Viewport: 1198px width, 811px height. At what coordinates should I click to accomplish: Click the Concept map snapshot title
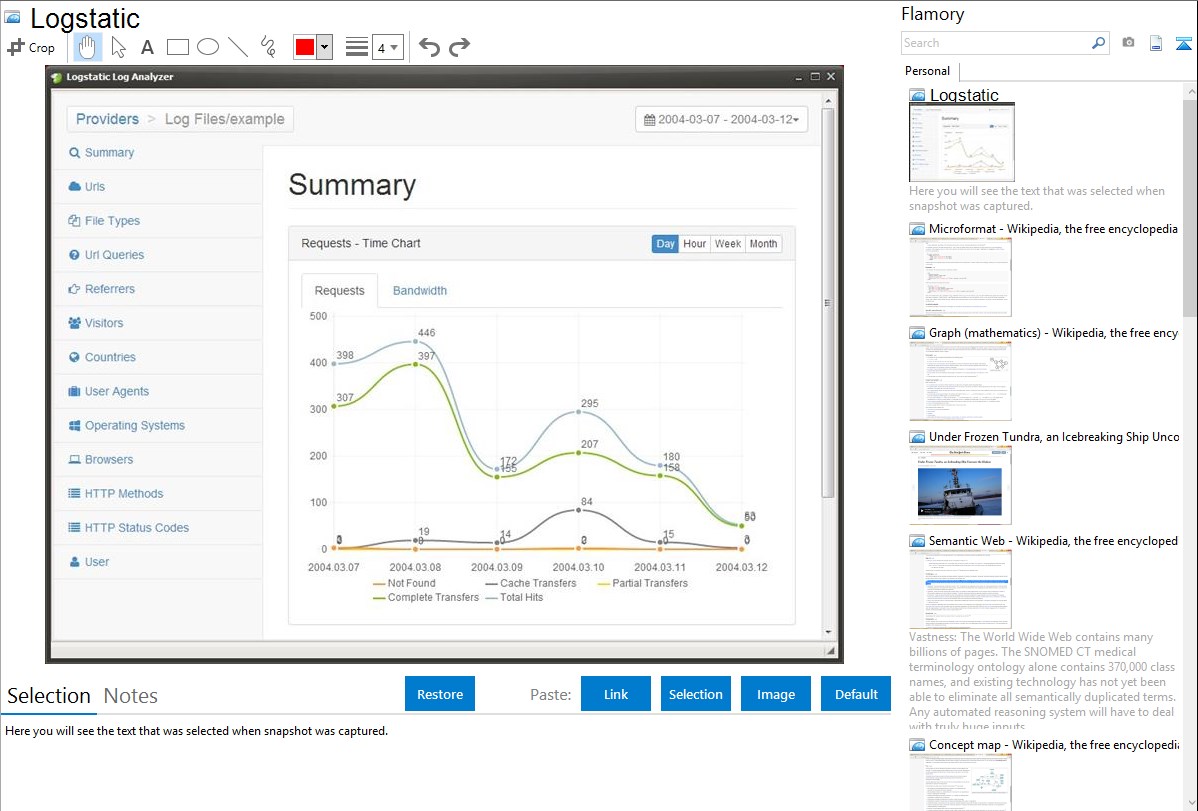(x=1054, y=745)
